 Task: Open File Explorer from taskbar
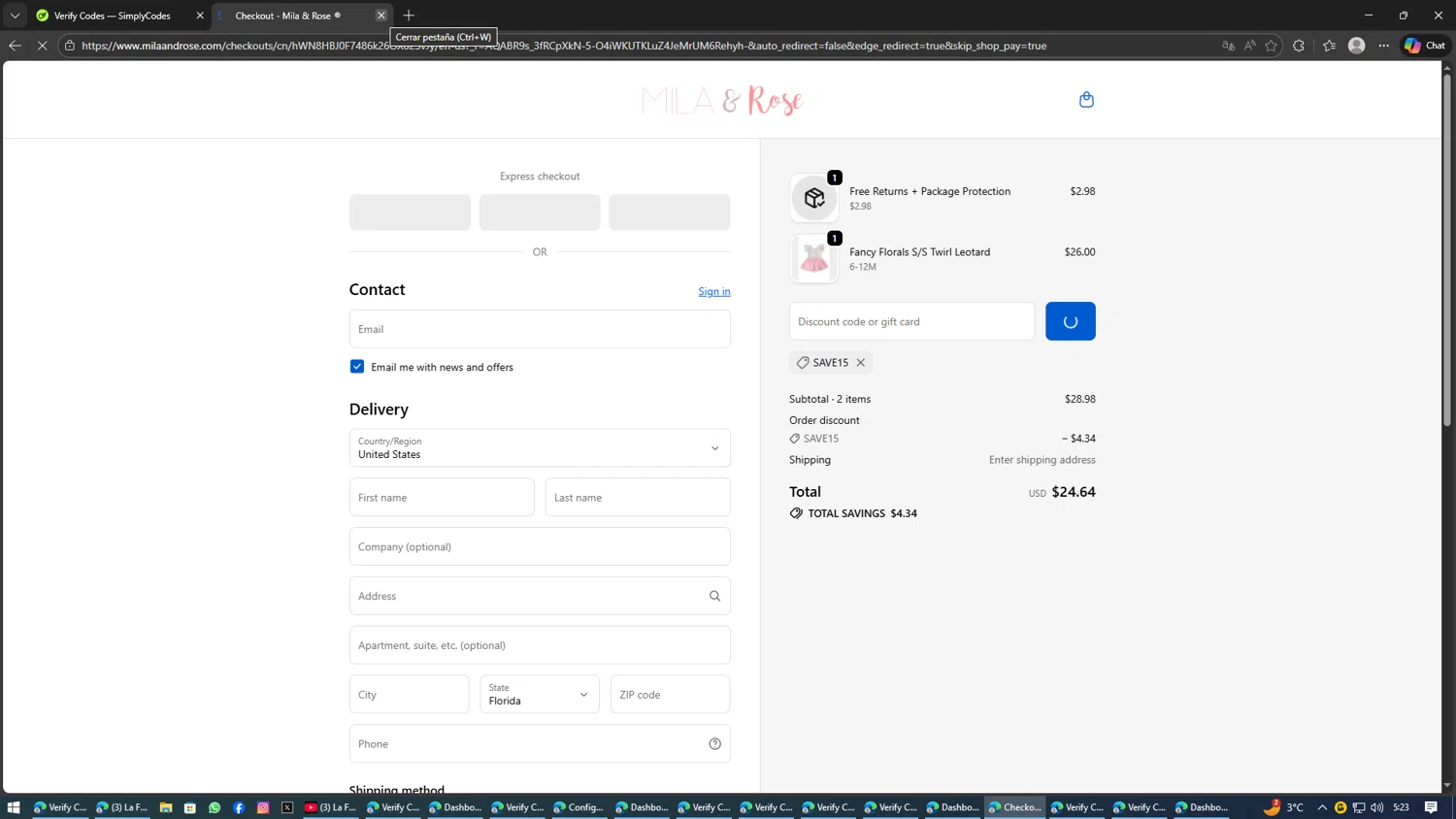click(x=166, y=807)
